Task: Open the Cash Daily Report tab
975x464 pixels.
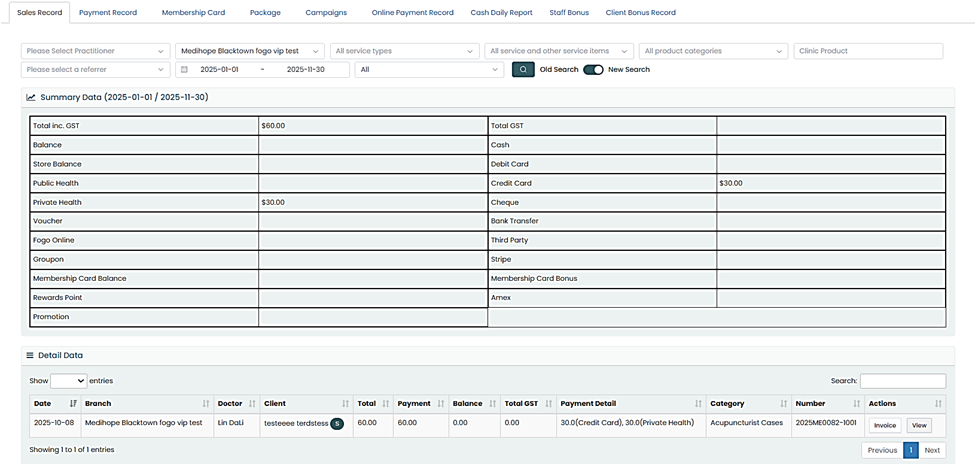Action: pos(501,13)
